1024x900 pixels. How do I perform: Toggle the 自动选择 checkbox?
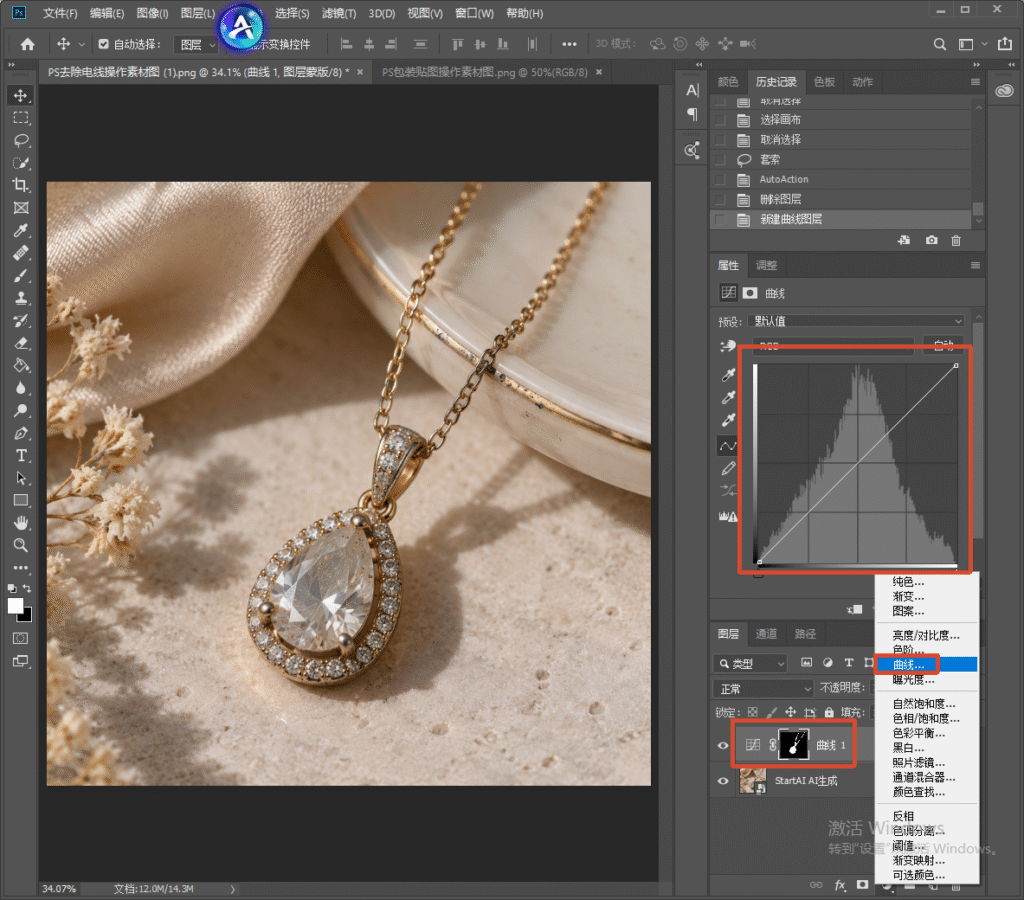coord(103,44)
